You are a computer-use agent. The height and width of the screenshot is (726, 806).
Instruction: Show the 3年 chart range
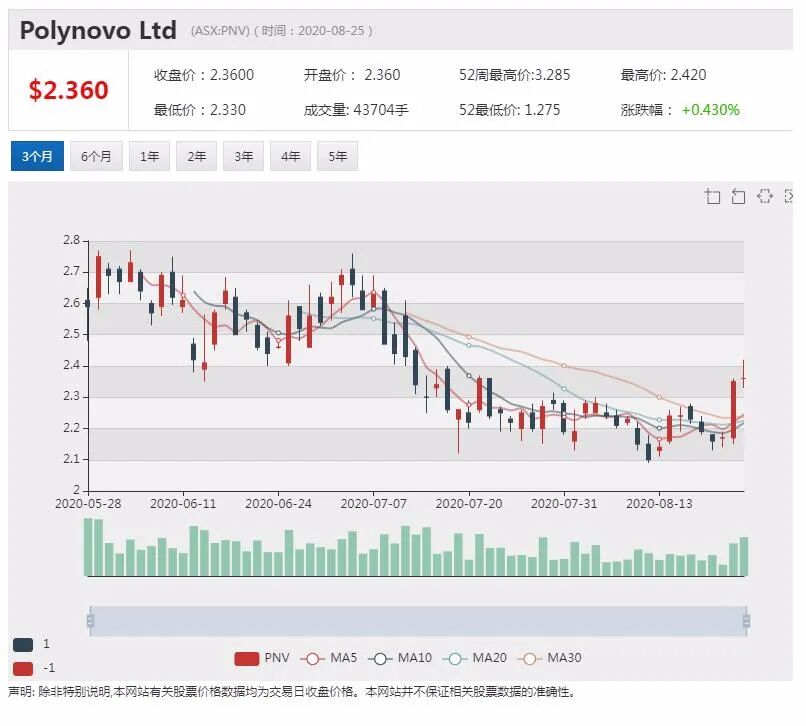(243, 156)
